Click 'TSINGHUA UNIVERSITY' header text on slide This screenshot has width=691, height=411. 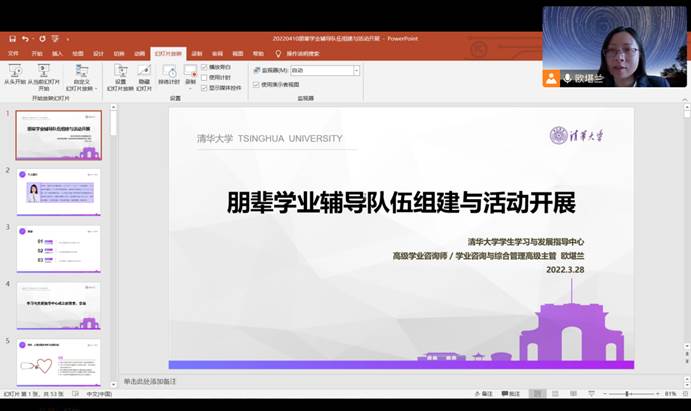290,138
